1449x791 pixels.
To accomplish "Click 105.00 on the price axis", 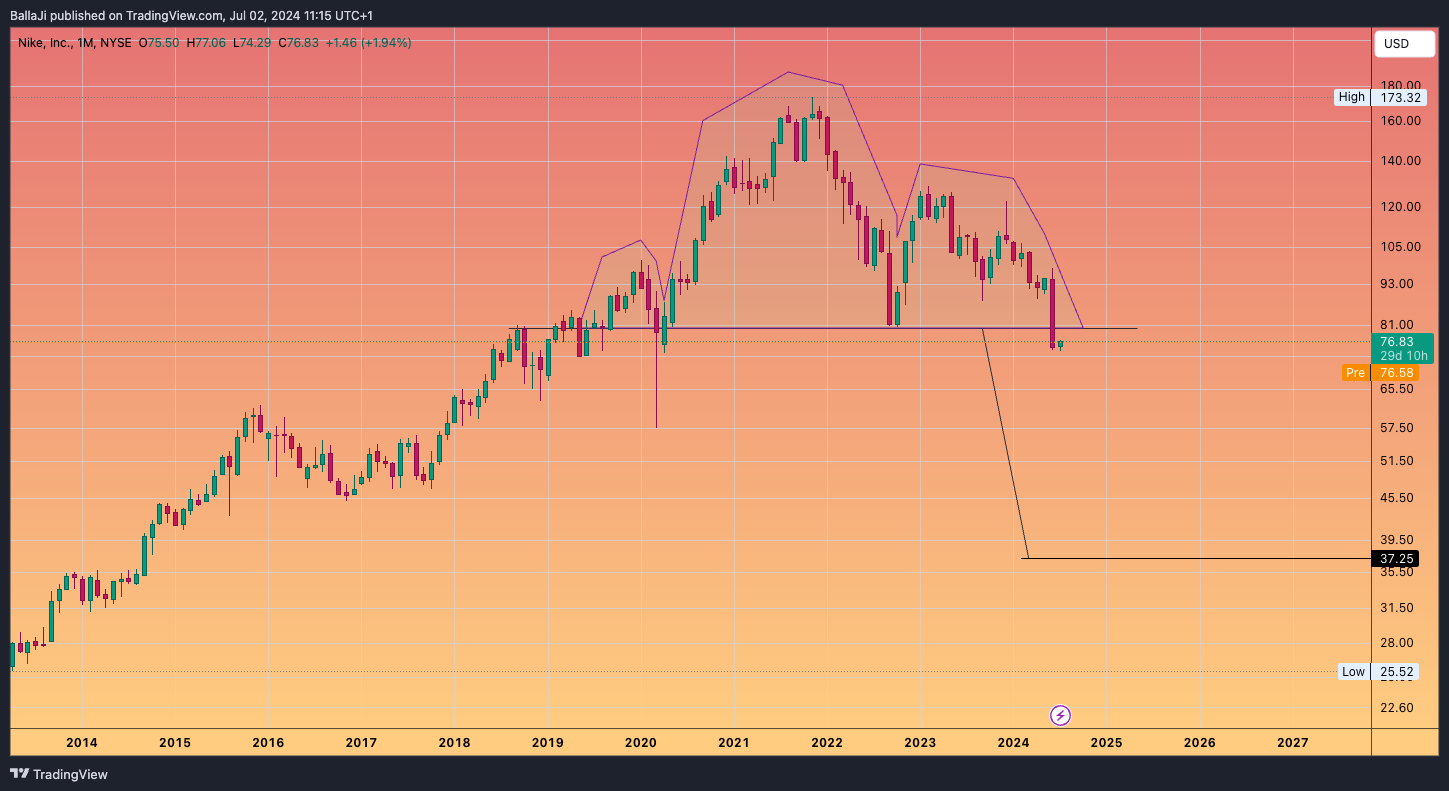I will click(x=1400, y=247).
